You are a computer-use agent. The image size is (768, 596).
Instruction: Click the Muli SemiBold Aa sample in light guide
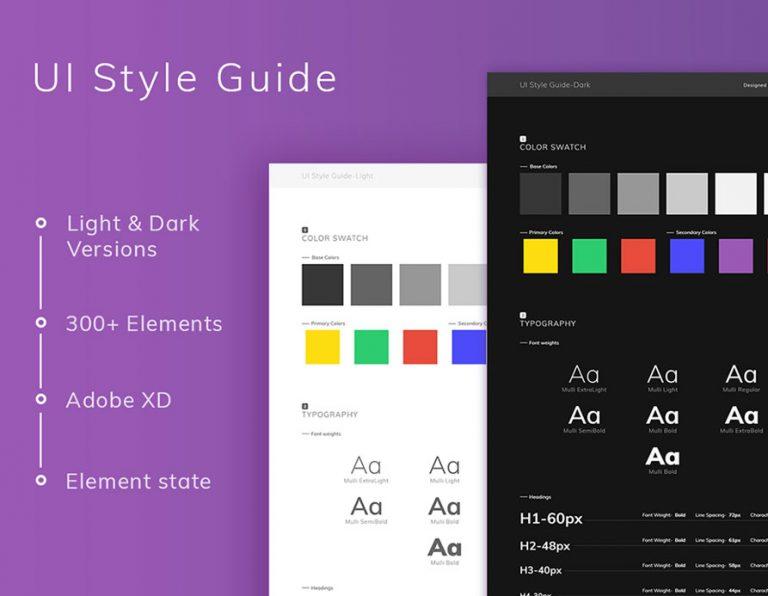(x=366, y=507)
